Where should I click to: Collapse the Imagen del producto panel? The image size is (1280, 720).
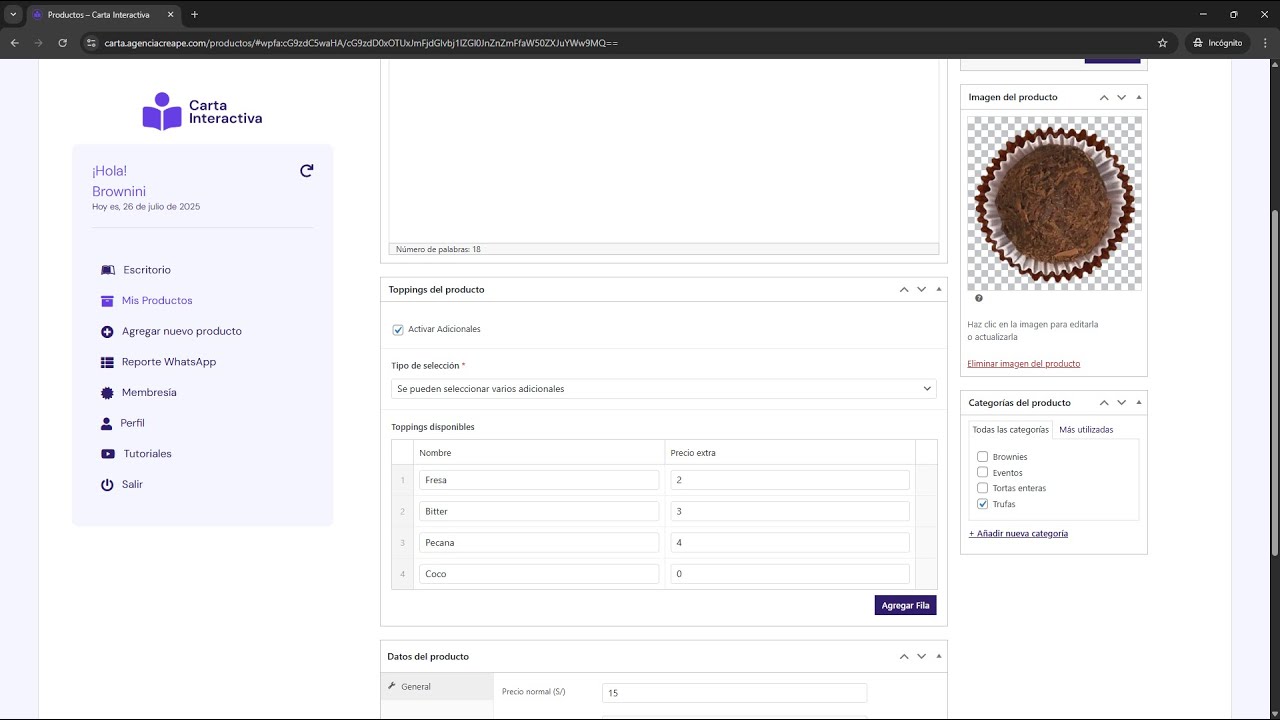tap(1138, 97)
